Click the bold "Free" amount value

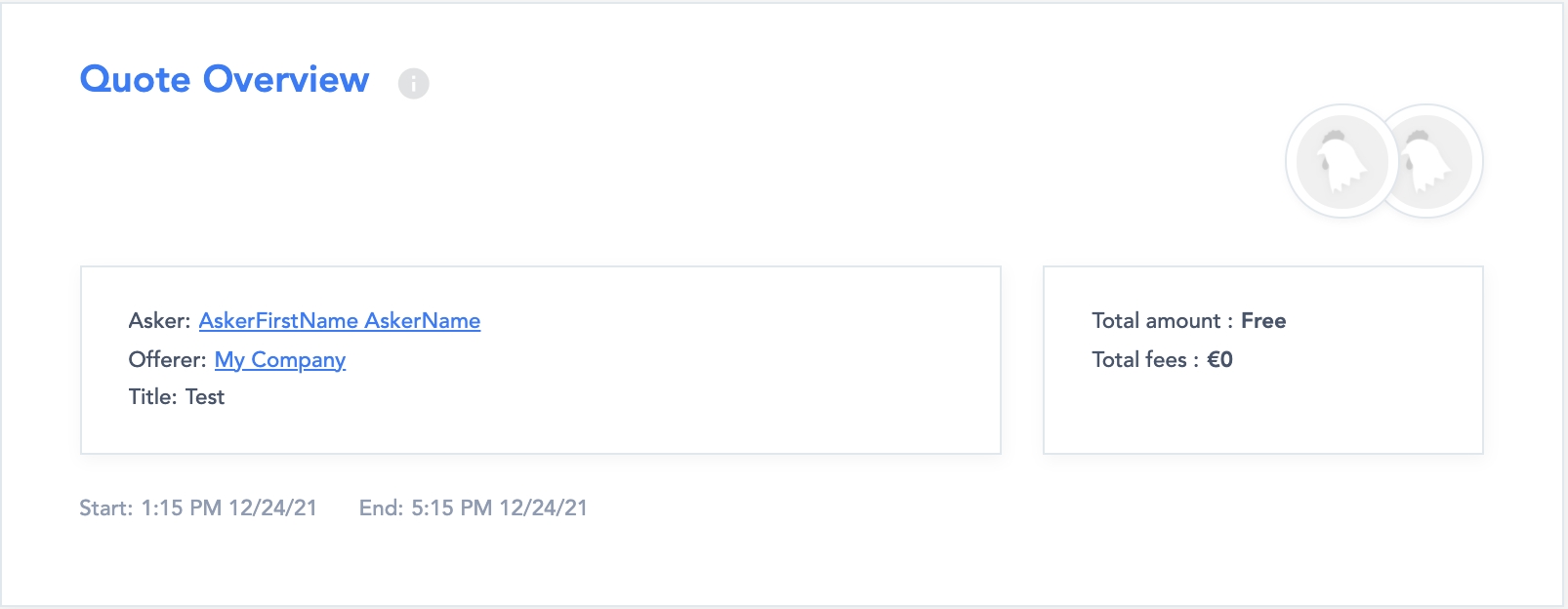click(x=1262, y=321)
